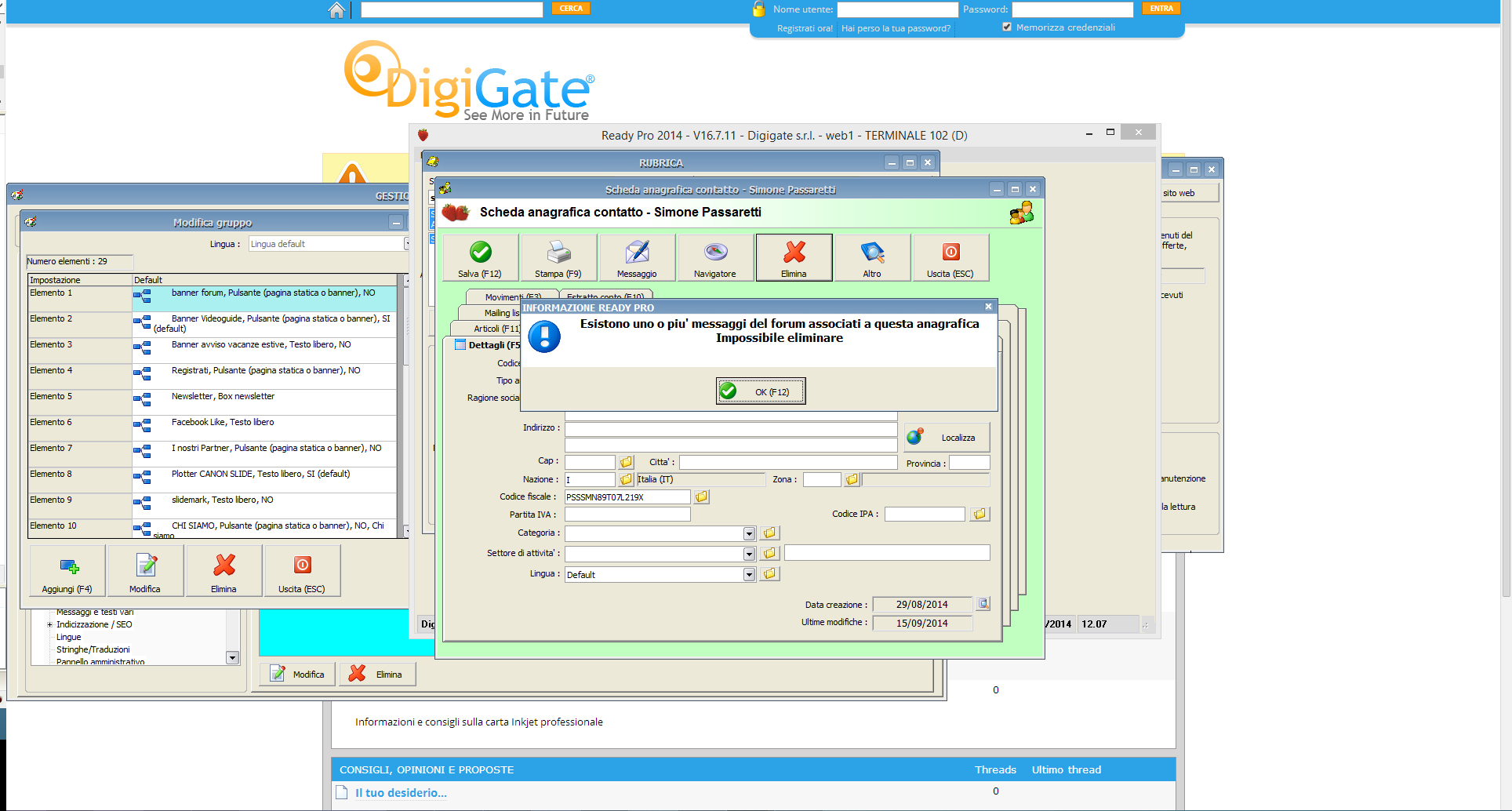1512x811 pixels.
Task: Click the Codice fiscale field
Action: coord(627,496)
